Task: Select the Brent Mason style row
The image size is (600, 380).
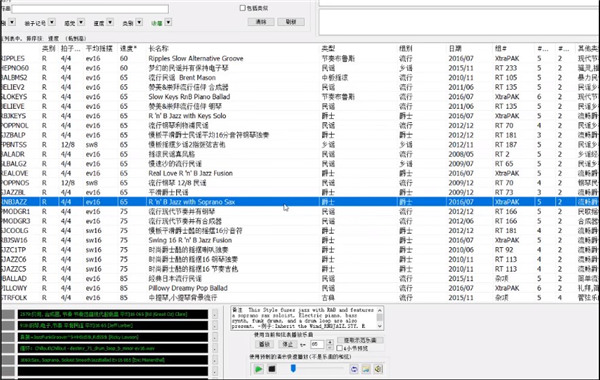Action: click(300, 78)
